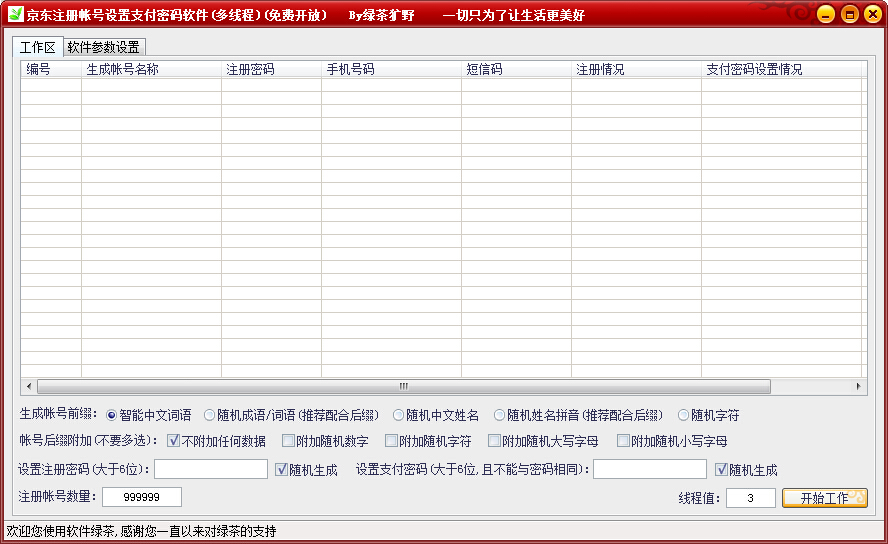Select the 智能中文词语 radio option
The width and height of the screenshot is (888, 544).
coord(111,415)
